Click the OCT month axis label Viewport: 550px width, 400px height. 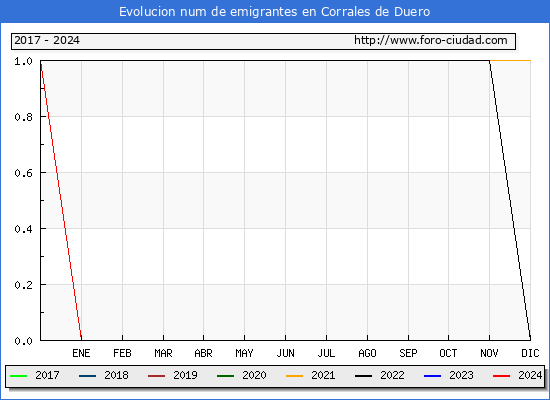[x=448, y=353]
